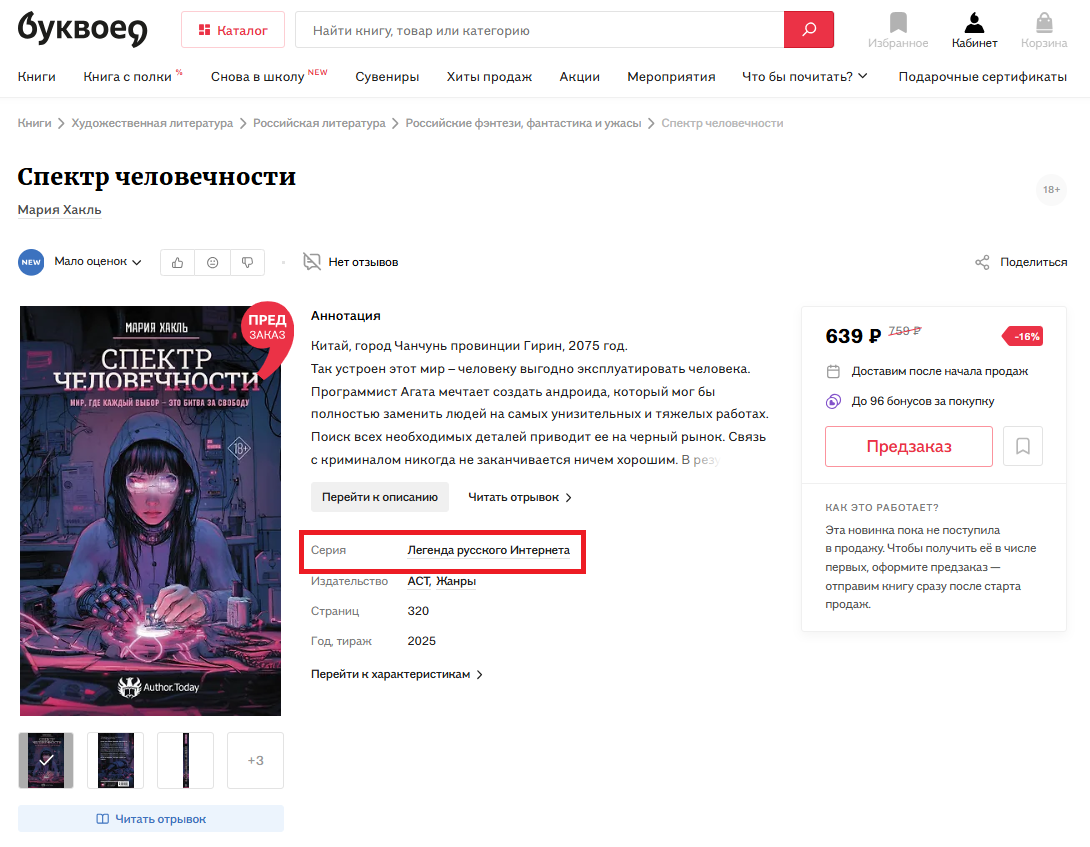Screen dimensions: 1090x847
Task: Show the +3 more images thumbnail
Action: pyautogui.click(x=255, y=760)
